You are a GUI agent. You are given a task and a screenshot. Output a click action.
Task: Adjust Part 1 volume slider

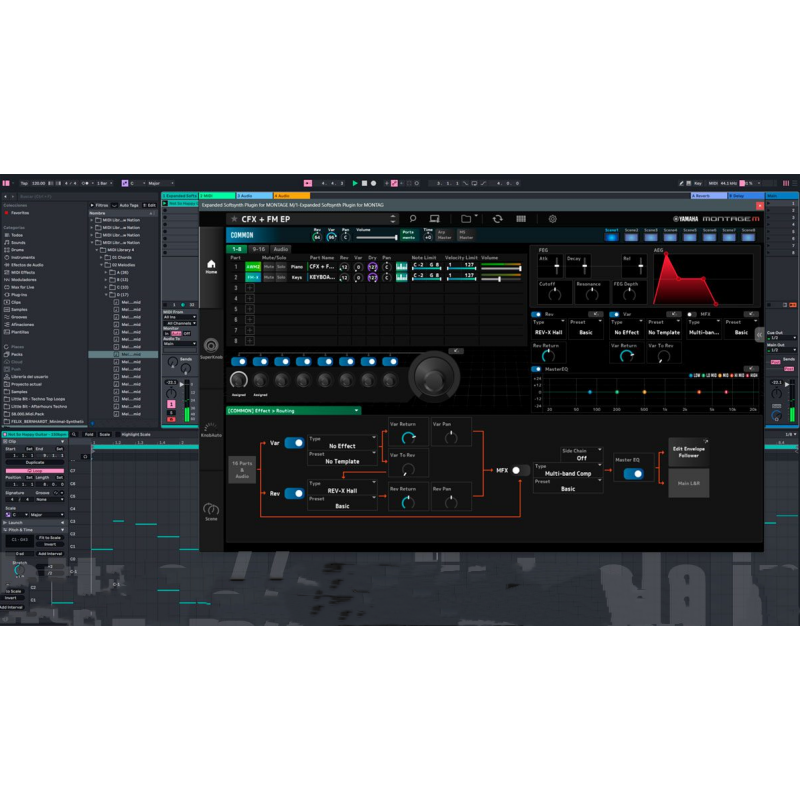(x=501, y=268)
